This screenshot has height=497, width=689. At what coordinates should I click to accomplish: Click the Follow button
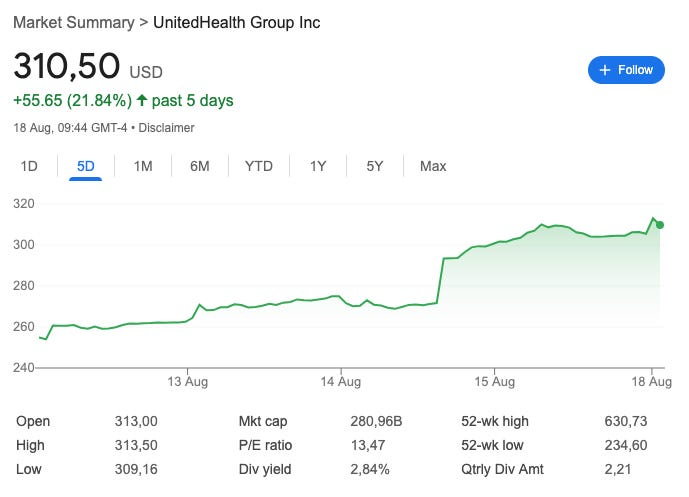[626, 70]
